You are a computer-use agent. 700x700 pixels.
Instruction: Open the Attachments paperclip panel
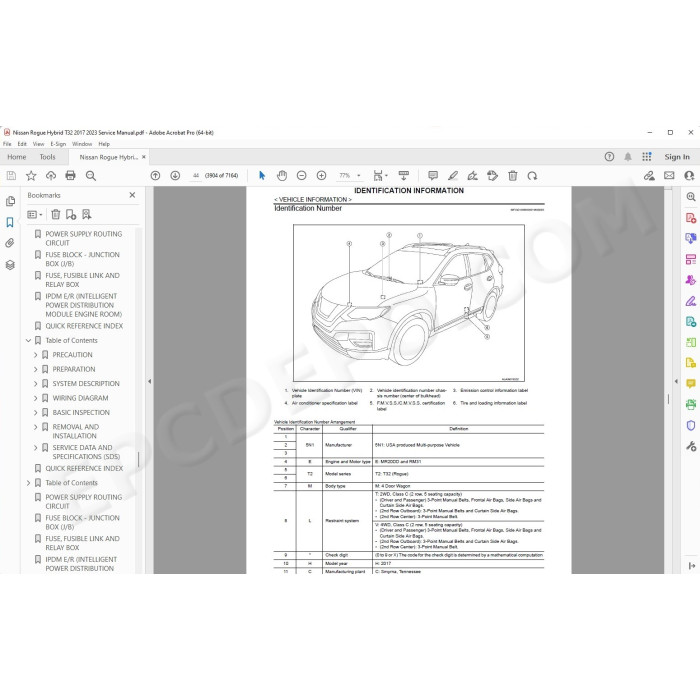point(10,243)
